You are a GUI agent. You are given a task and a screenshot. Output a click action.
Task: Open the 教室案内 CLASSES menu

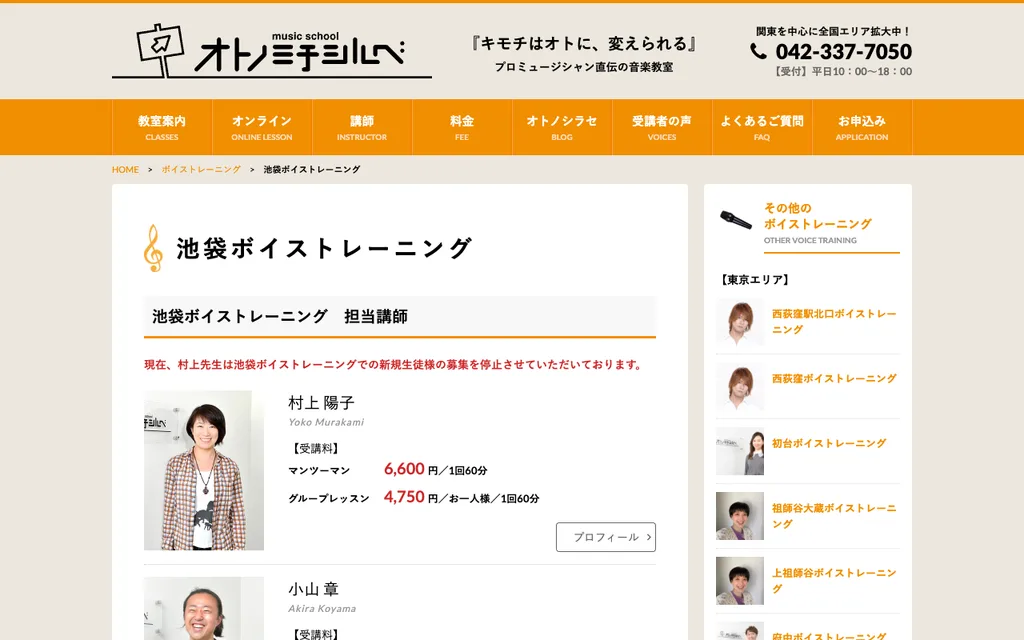point(162,127)
